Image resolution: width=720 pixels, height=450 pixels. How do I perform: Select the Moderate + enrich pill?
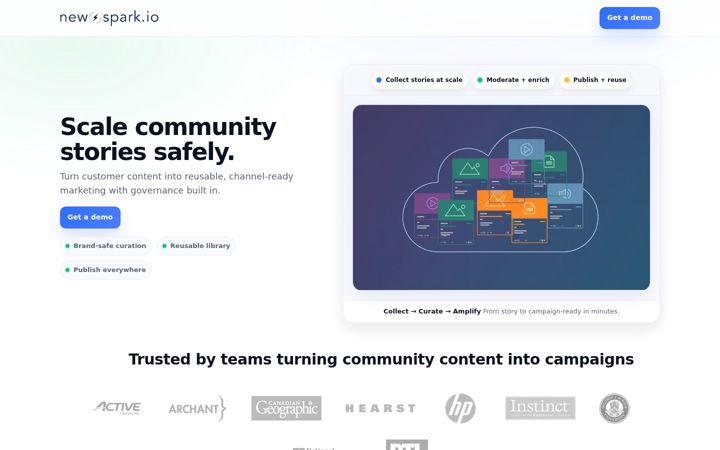pyautogui.click(x=513, y=80)
